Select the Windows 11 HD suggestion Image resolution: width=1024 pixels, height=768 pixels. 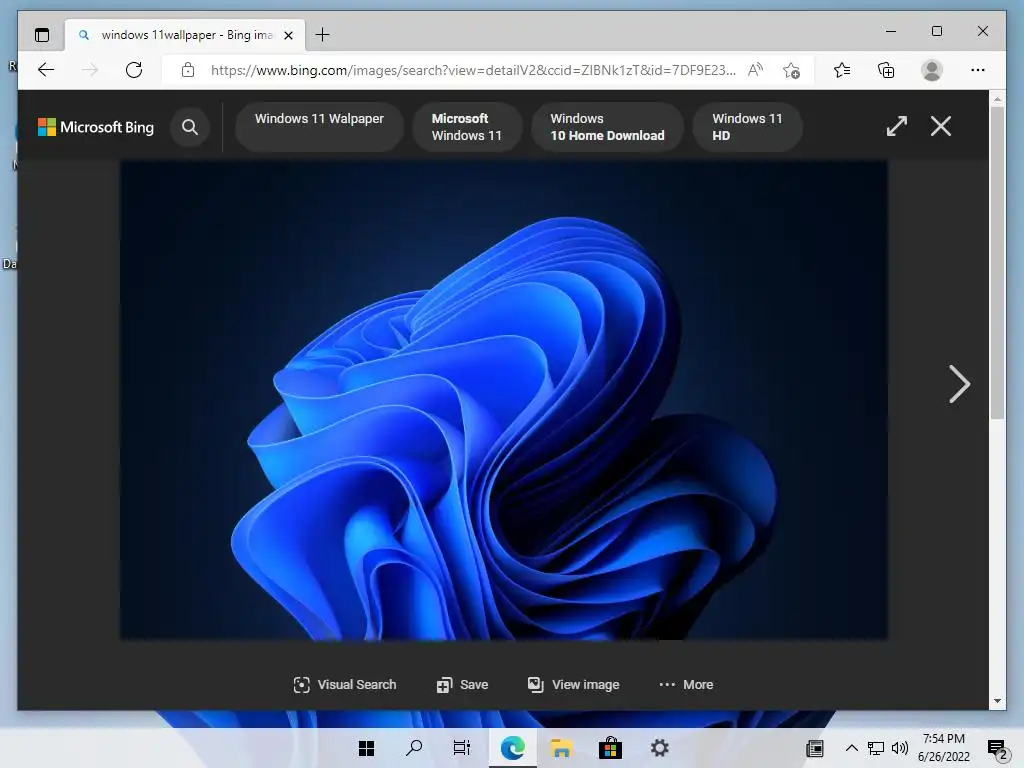(747, 127)
